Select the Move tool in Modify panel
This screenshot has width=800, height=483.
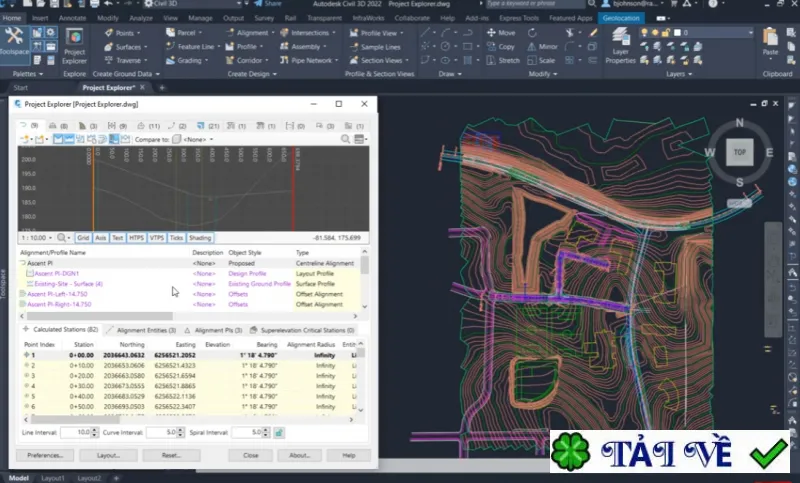501,33
